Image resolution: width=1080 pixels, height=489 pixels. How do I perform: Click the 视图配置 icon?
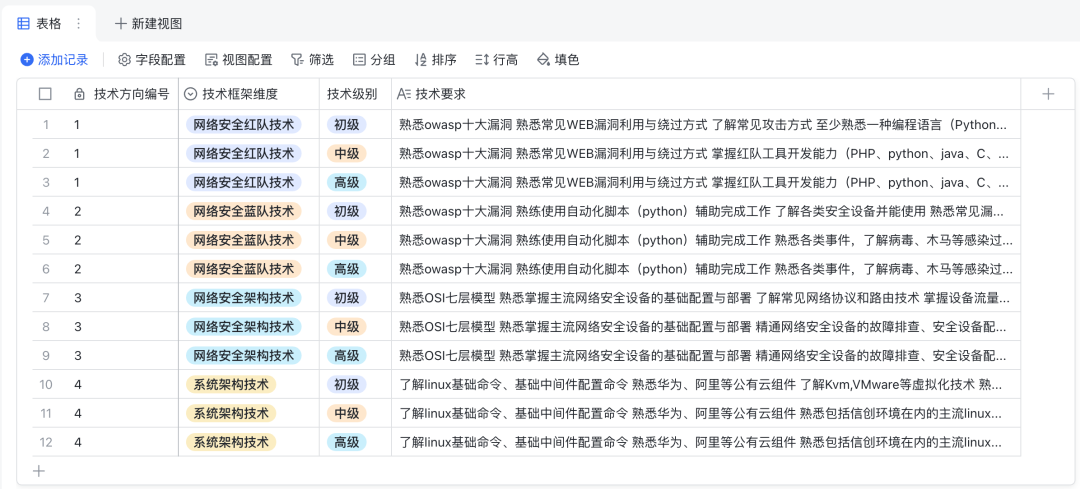[211, 60]
